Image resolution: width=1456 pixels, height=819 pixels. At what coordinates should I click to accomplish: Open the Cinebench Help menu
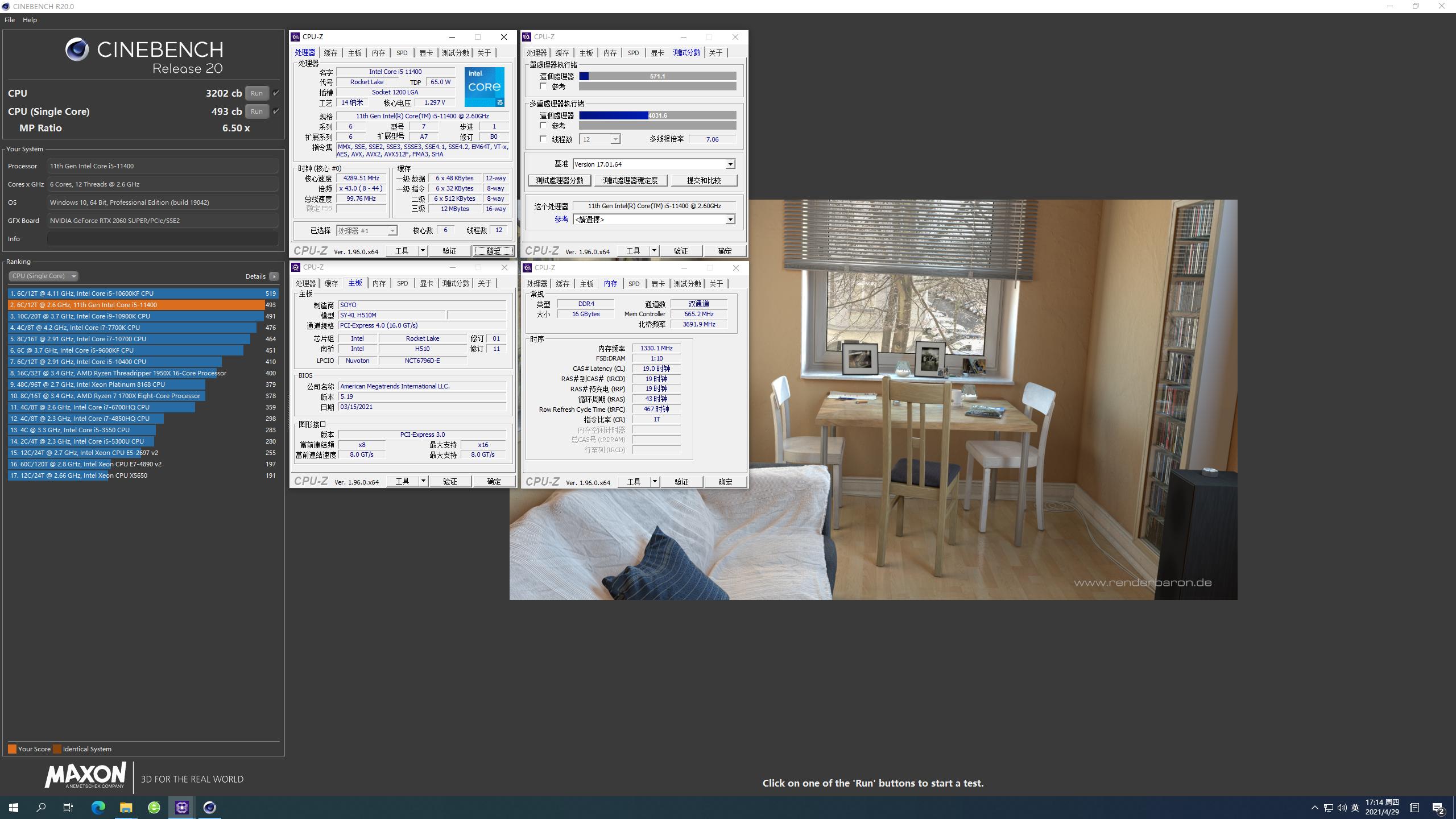(30, 20)
